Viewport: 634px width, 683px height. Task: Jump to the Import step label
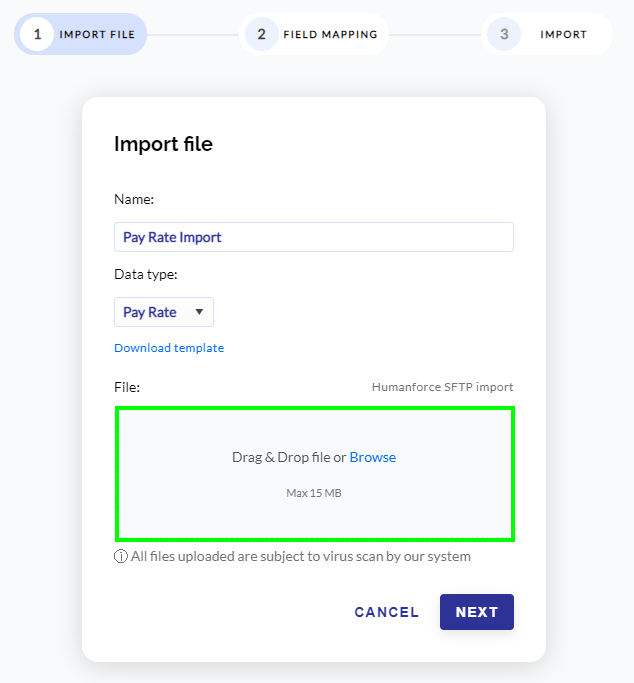(x=563, y=34)
